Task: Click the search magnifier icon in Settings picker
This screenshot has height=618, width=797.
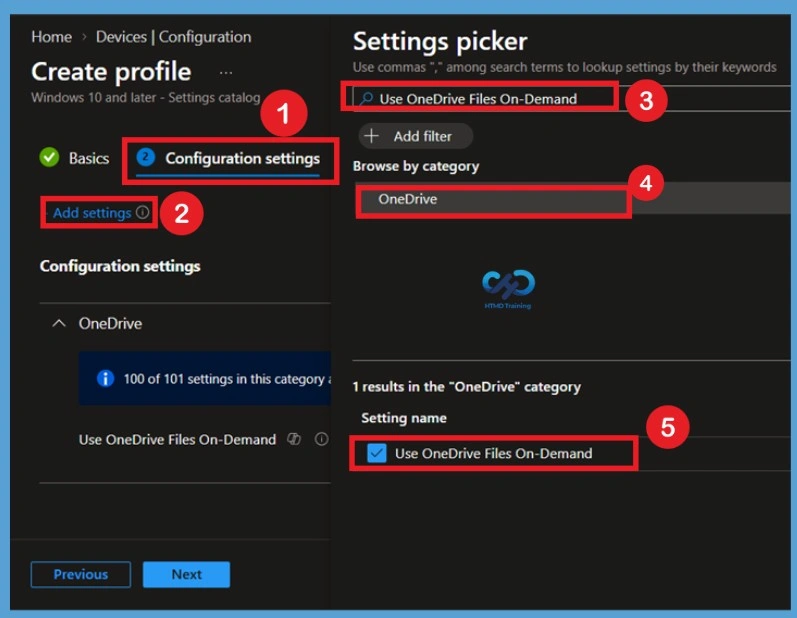Action: click(366, 98)
